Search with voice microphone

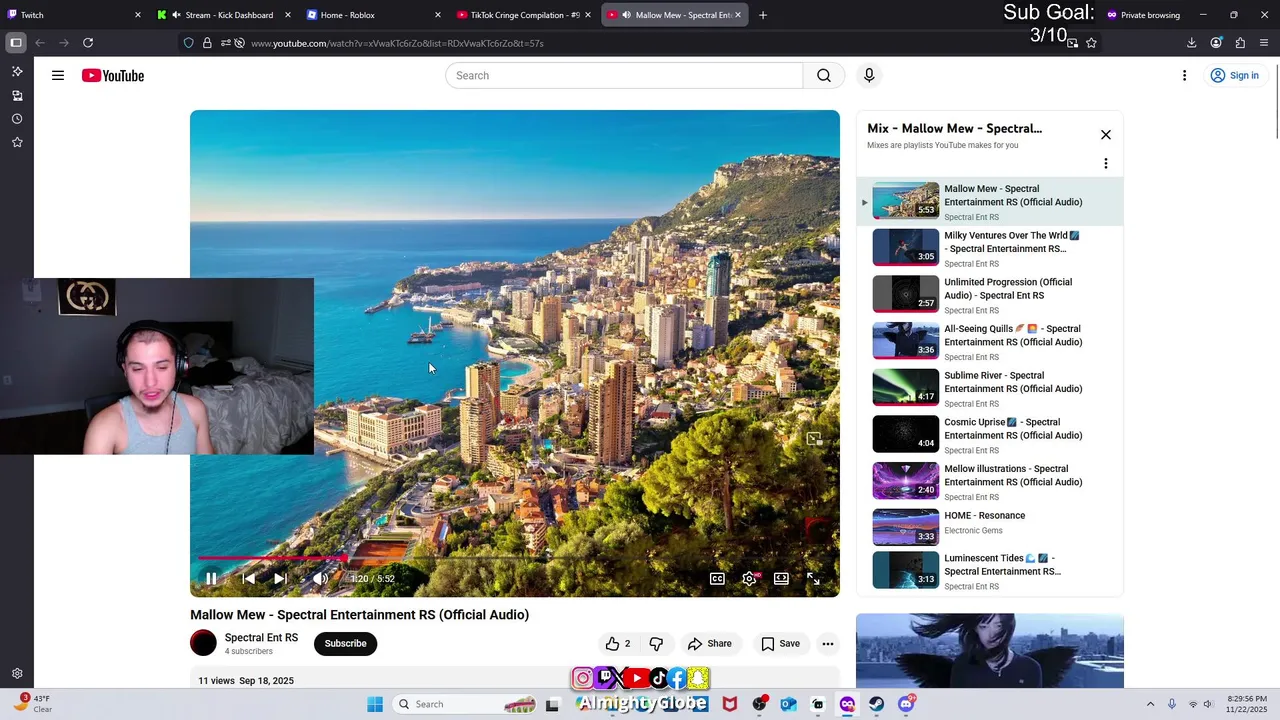869,76
